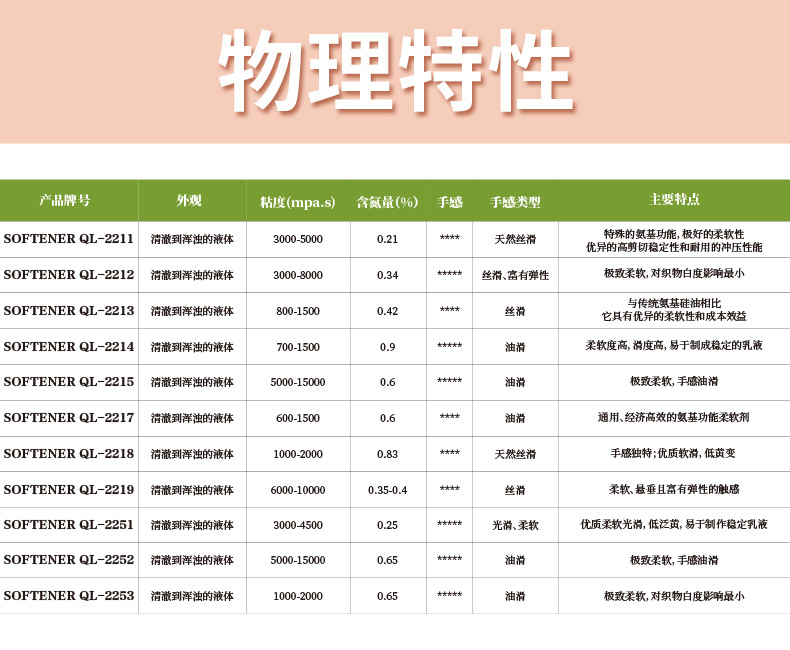Click nitrogen content value 0.35-0.4
Screen dimensions: 790x650
[387, 490]
